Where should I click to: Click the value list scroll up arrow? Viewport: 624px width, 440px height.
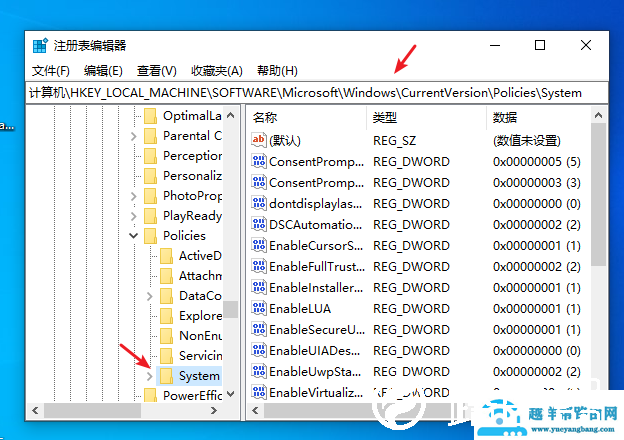tap(598, 115)
